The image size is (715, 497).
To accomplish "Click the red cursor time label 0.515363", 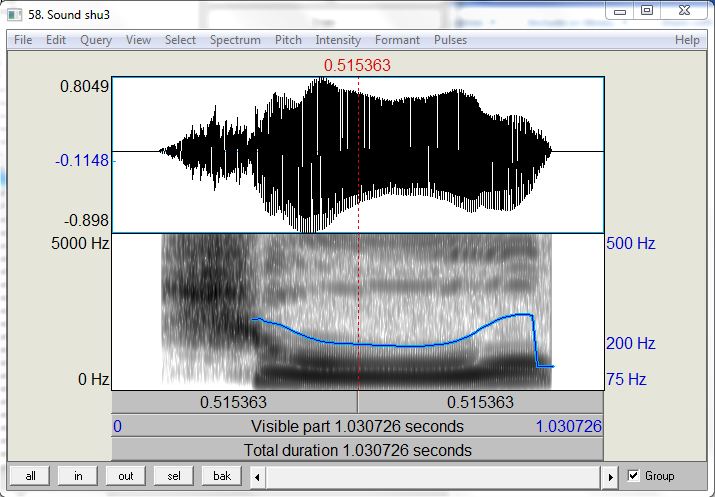I will [x=358, y=65].
